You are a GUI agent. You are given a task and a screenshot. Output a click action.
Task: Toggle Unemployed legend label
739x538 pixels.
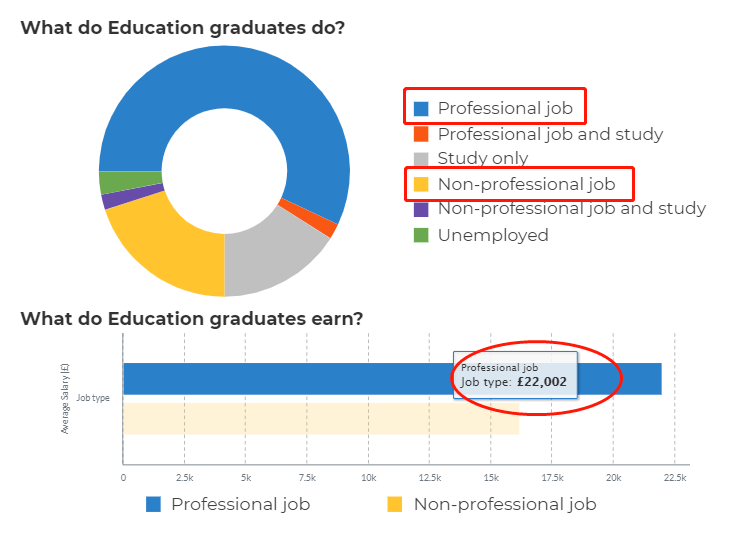click(x=493, y=235)
